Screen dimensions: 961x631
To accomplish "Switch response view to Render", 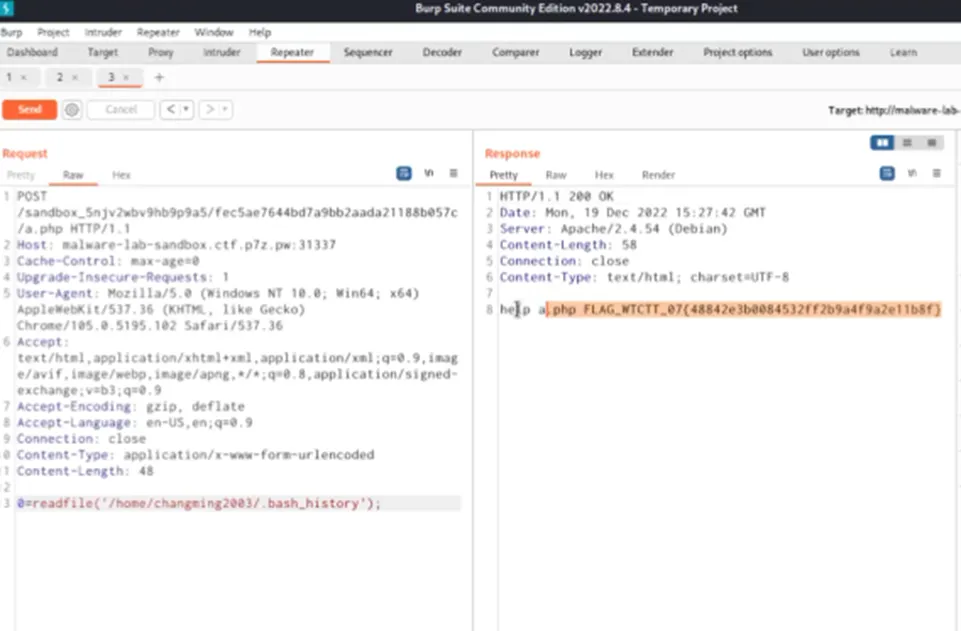I will coord(658,175).
